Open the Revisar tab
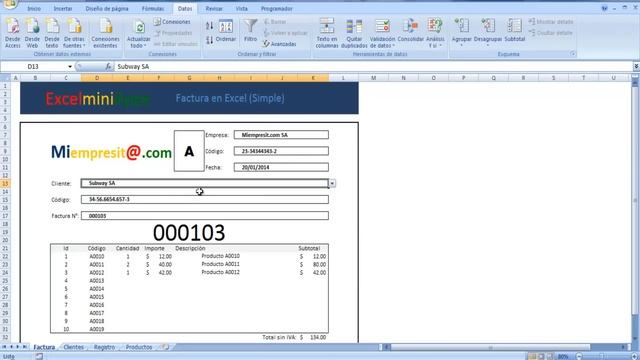This screenshot has height=360, width=640. tap(214, 9)
